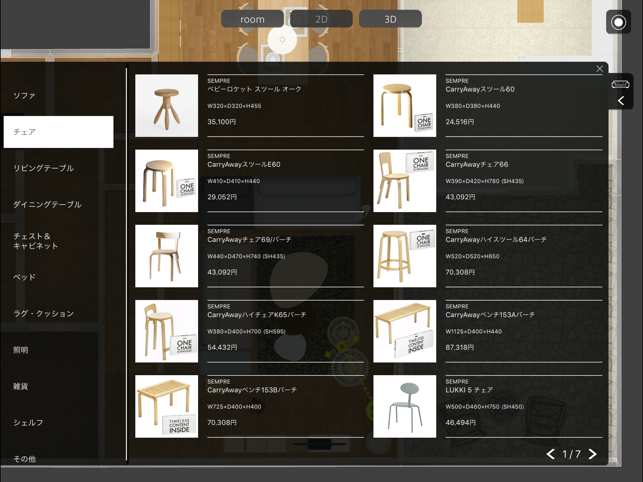Select リビングテーブル category
643x482 pixels.
click(43, 168)
